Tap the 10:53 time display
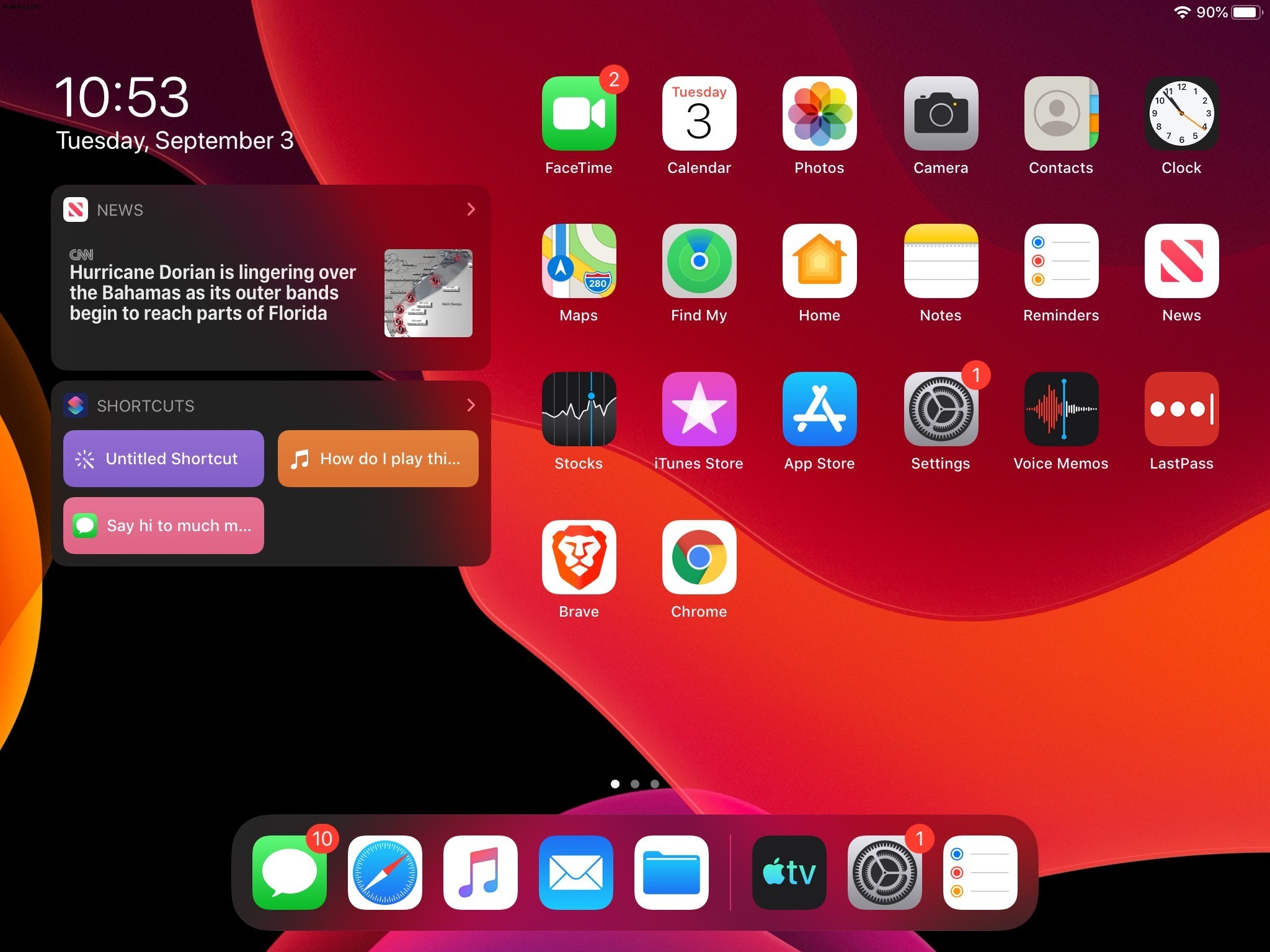Viewport: 1270px width, 952px height. [x=122, y=97]
